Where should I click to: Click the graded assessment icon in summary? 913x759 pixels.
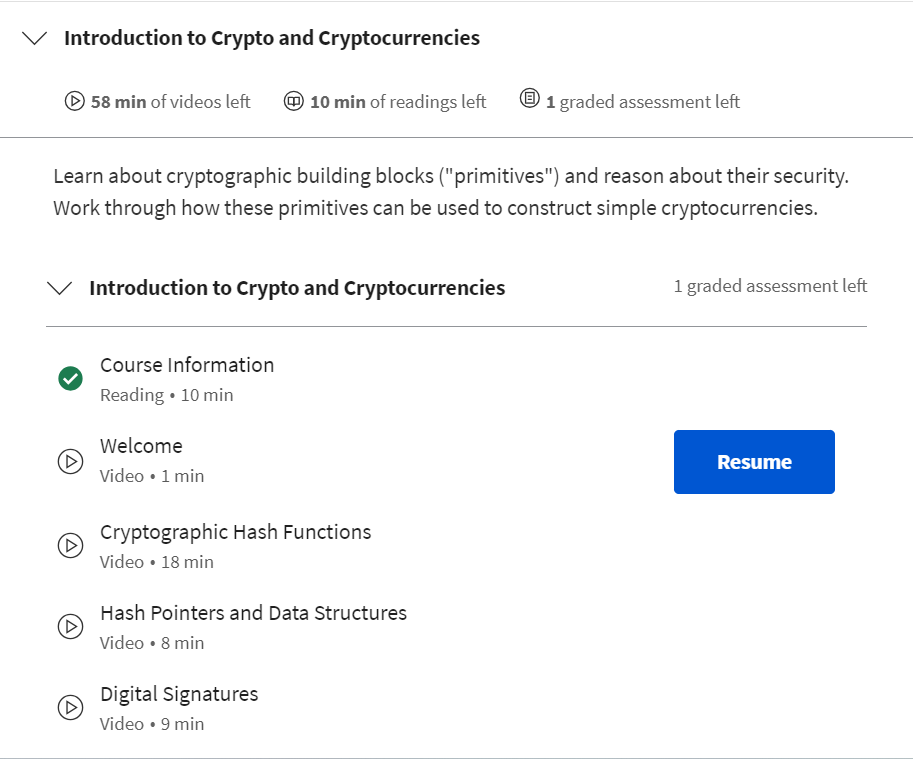530,100
